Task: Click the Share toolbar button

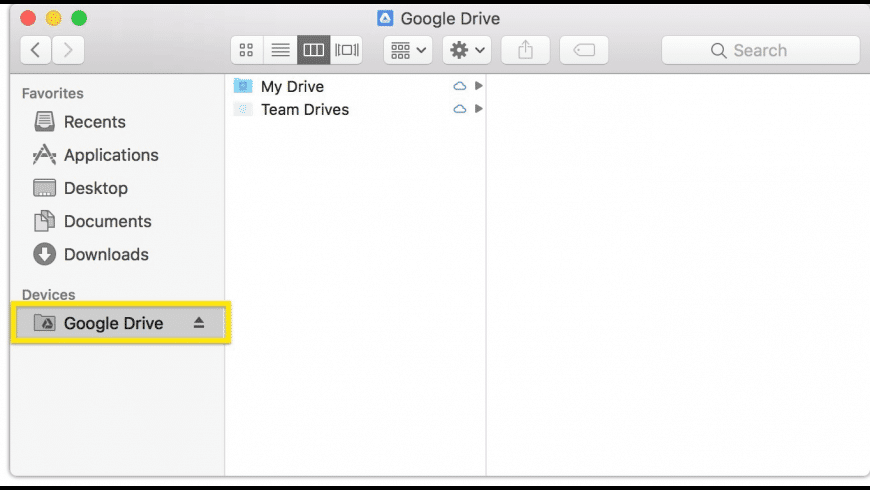Action: click(x=525, y=50)
